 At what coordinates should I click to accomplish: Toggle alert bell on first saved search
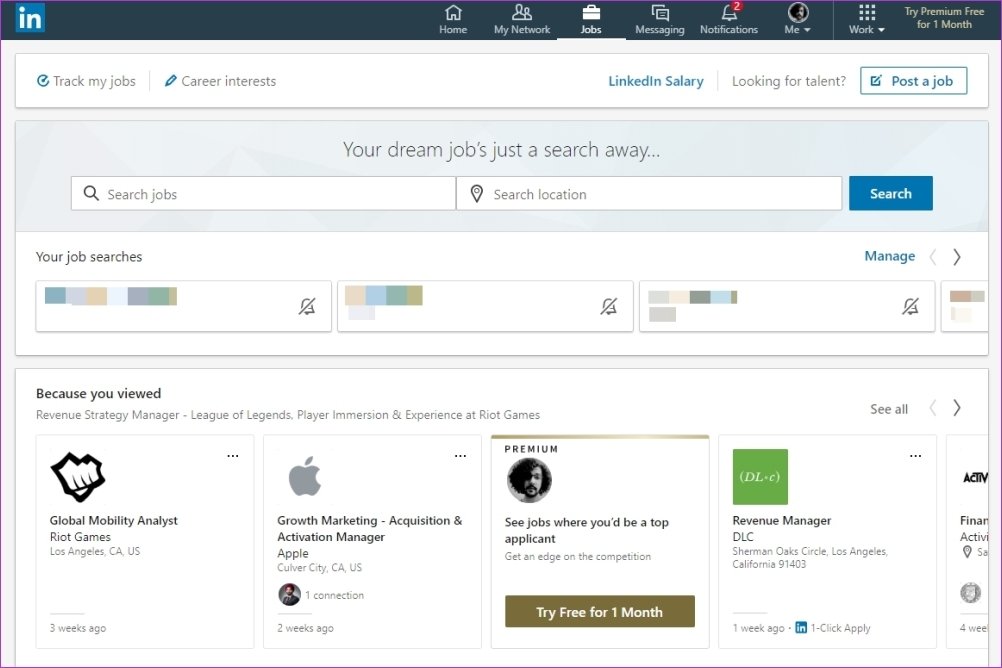pos(307,306)
